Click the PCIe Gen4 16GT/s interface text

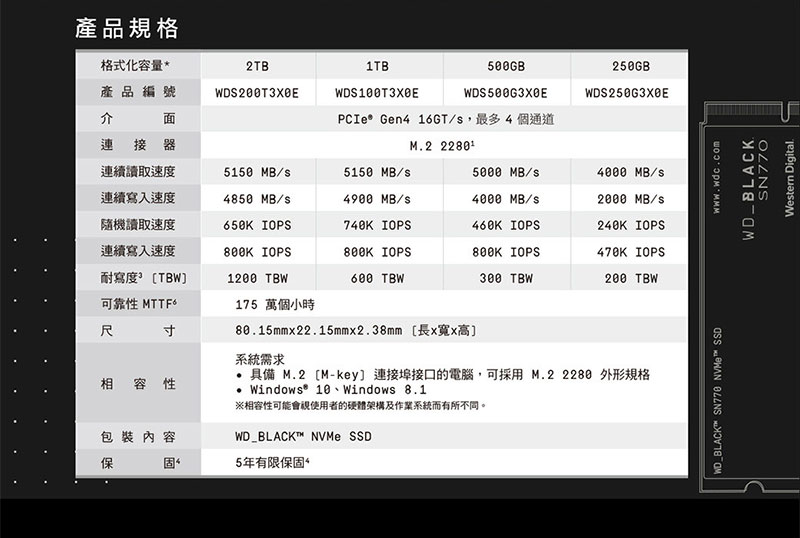[445, 119]
